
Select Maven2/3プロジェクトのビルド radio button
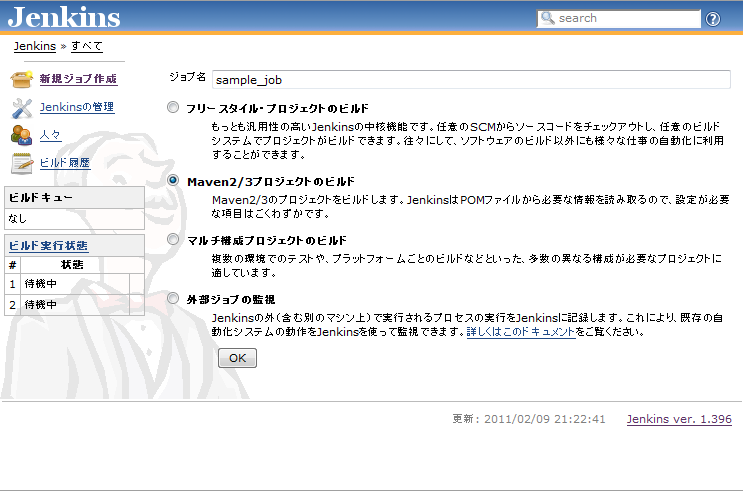(x=173, y=180)
